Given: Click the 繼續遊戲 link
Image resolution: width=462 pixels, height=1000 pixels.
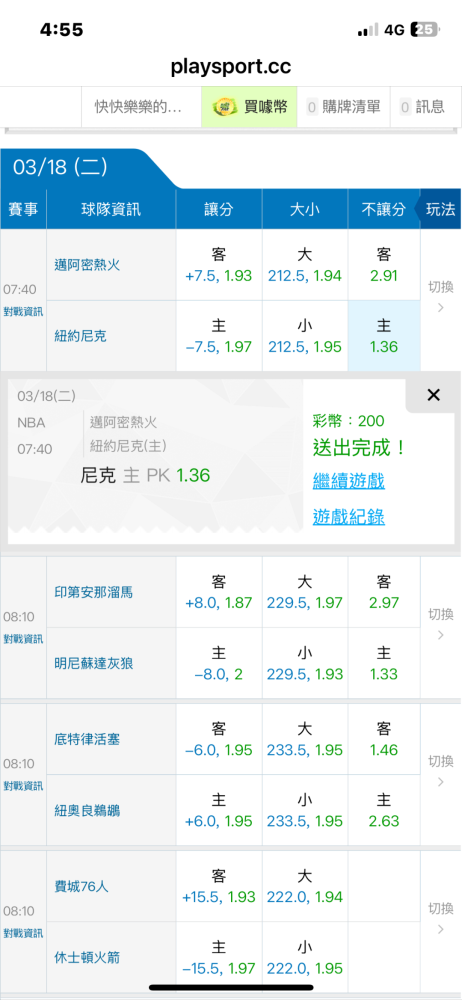Looking at the screenshot, I should pos(348,480).
